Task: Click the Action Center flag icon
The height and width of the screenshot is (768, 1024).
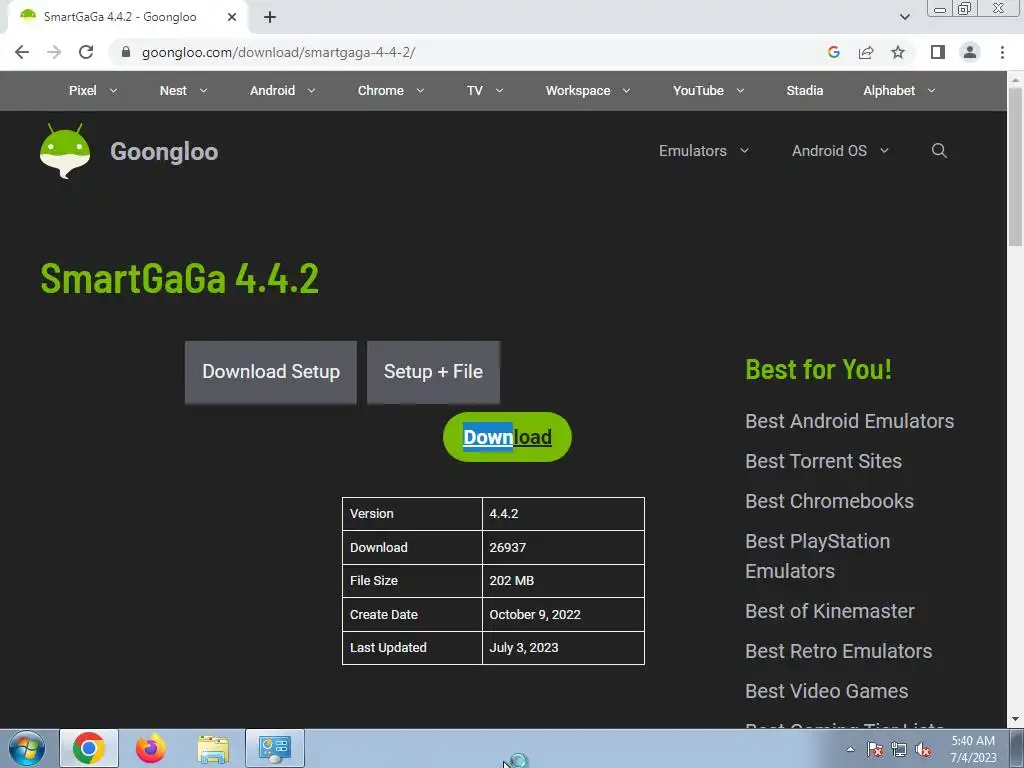Action: 875,749
